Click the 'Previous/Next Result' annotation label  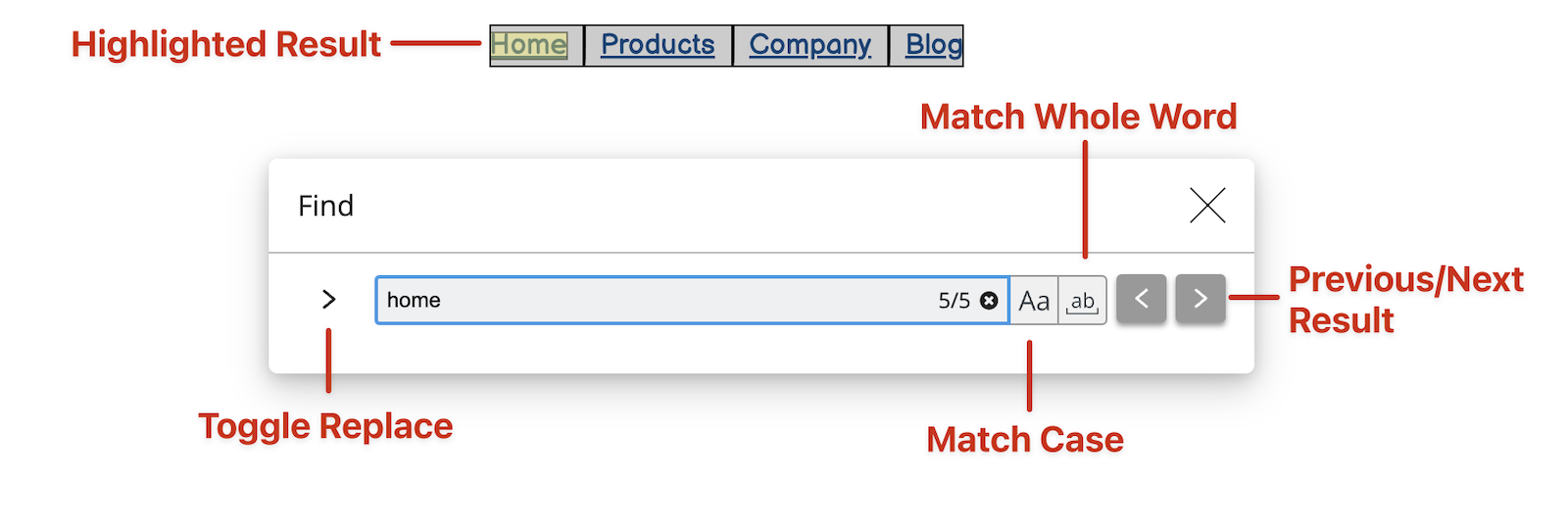point(1405,299)
